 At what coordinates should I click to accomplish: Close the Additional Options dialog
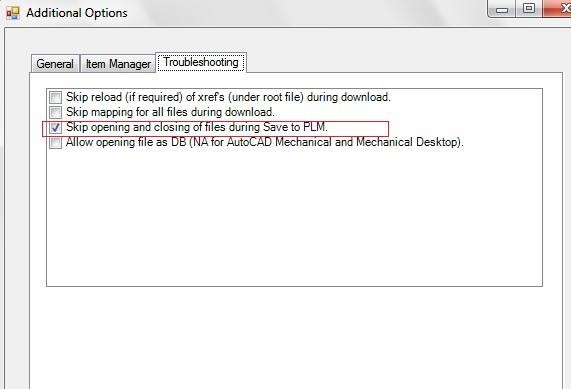pos(557,8)
